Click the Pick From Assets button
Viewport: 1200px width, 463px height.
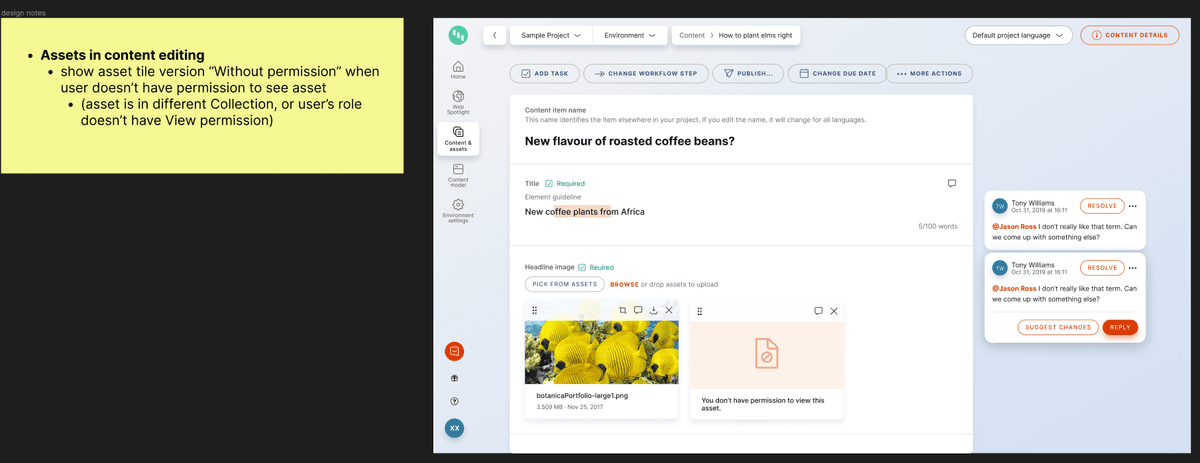pos(565,284)
